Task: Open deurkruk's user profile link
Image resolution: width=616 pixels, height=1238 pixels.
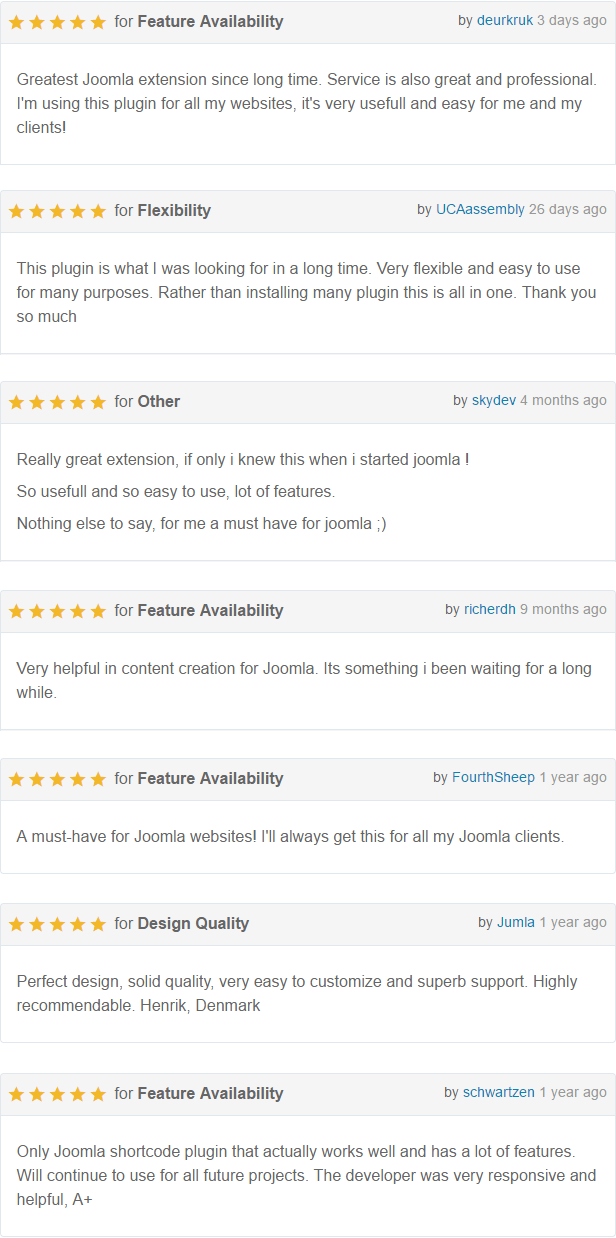Action: [505, 20]
